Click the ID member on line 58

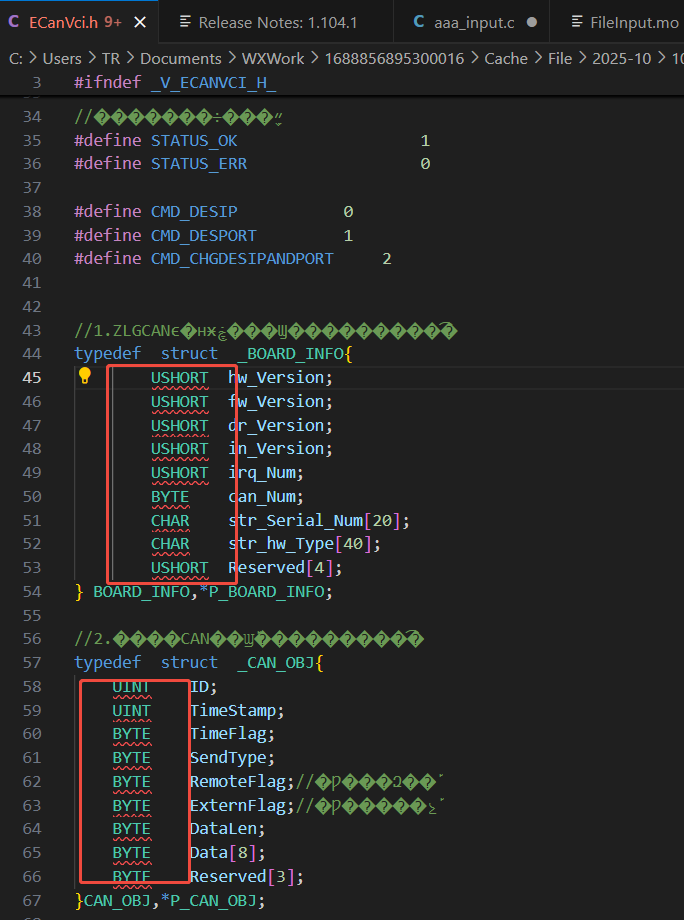[x=199, y=687]
